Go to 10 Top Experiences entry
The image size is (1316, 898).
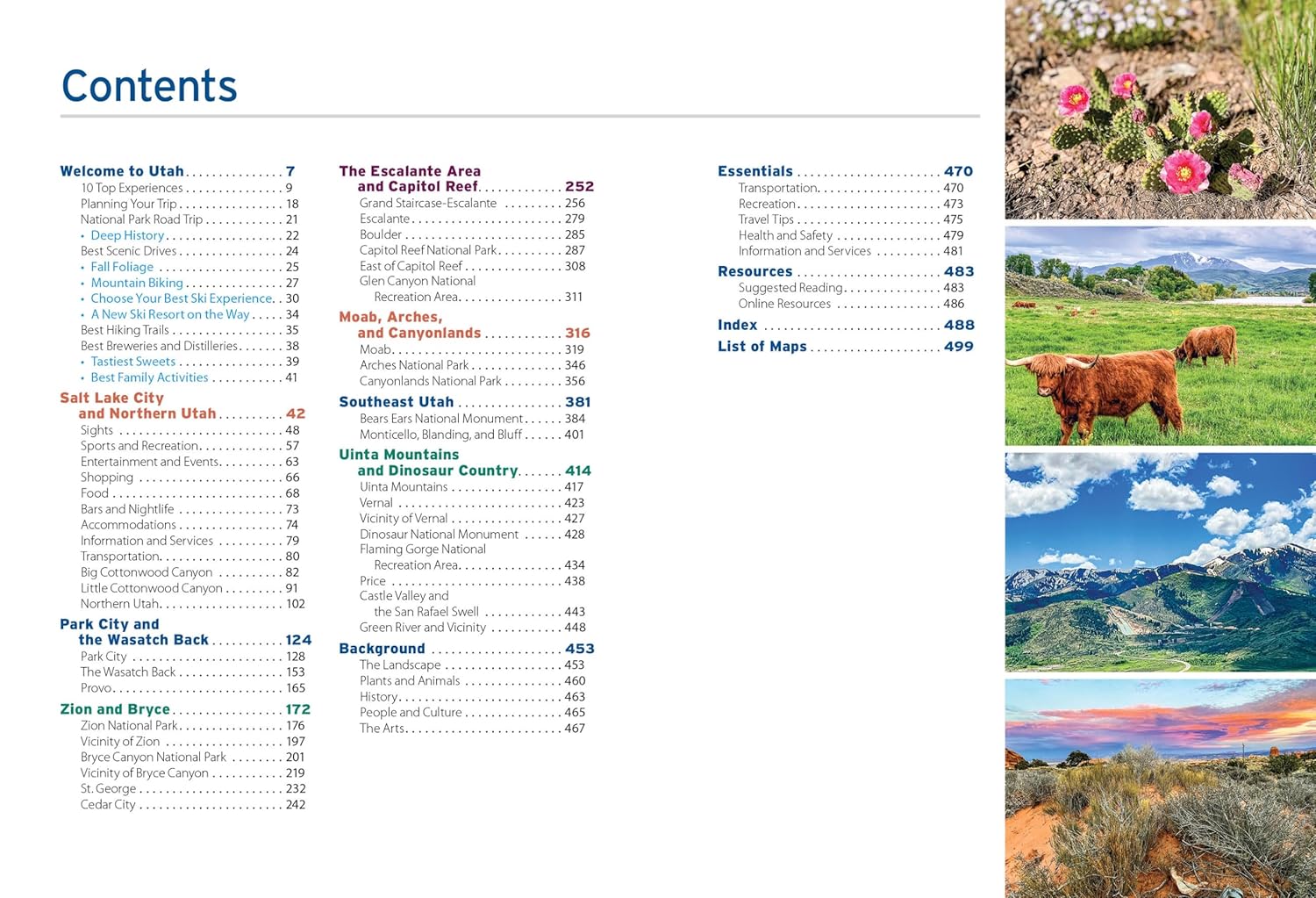point(132,188)
